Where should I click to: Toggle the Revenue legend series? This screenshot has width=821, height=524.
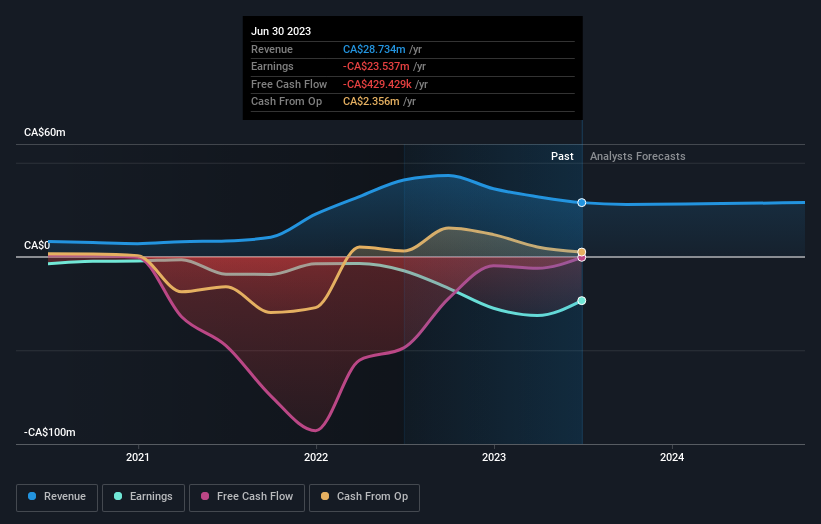[57, 497]
